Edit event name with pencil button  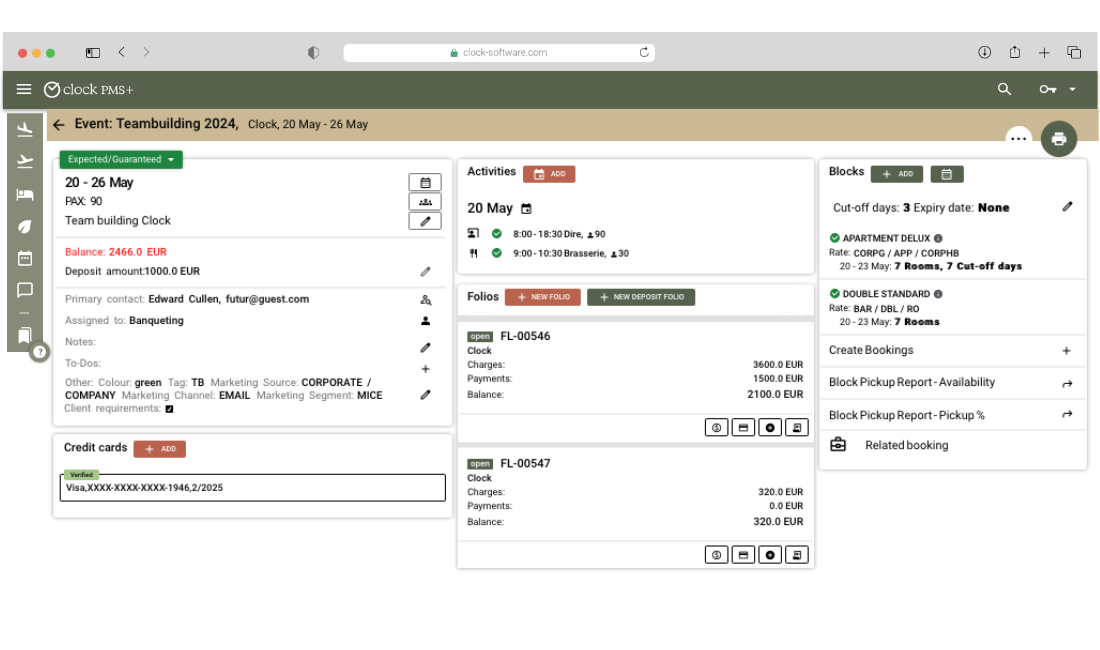425,221
